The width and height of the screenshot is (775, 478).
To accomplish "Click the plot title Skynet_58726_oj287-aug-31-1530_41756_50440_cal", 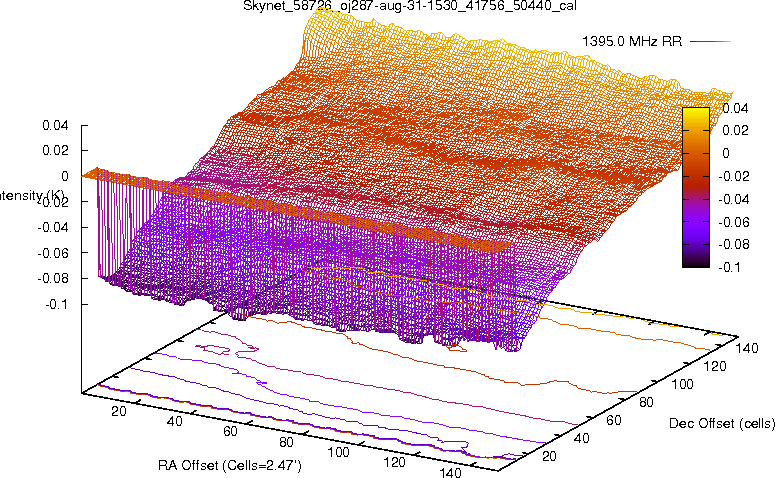I will pyautogui.click(x=410, y=6).
